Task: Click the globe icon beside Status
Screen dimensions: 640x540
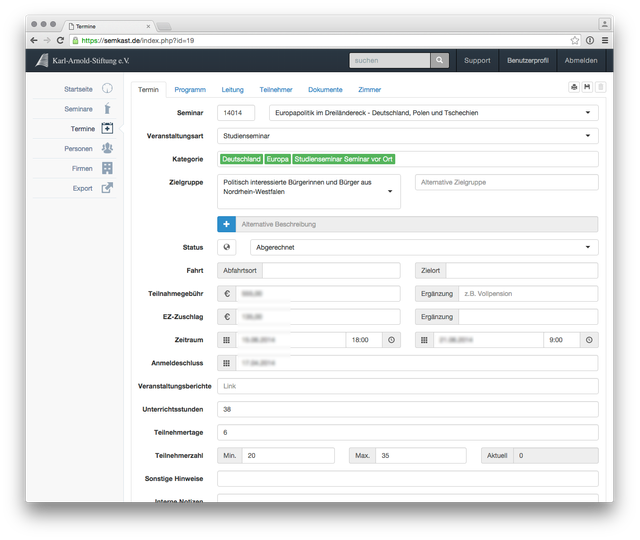Action: pos(226,247)
